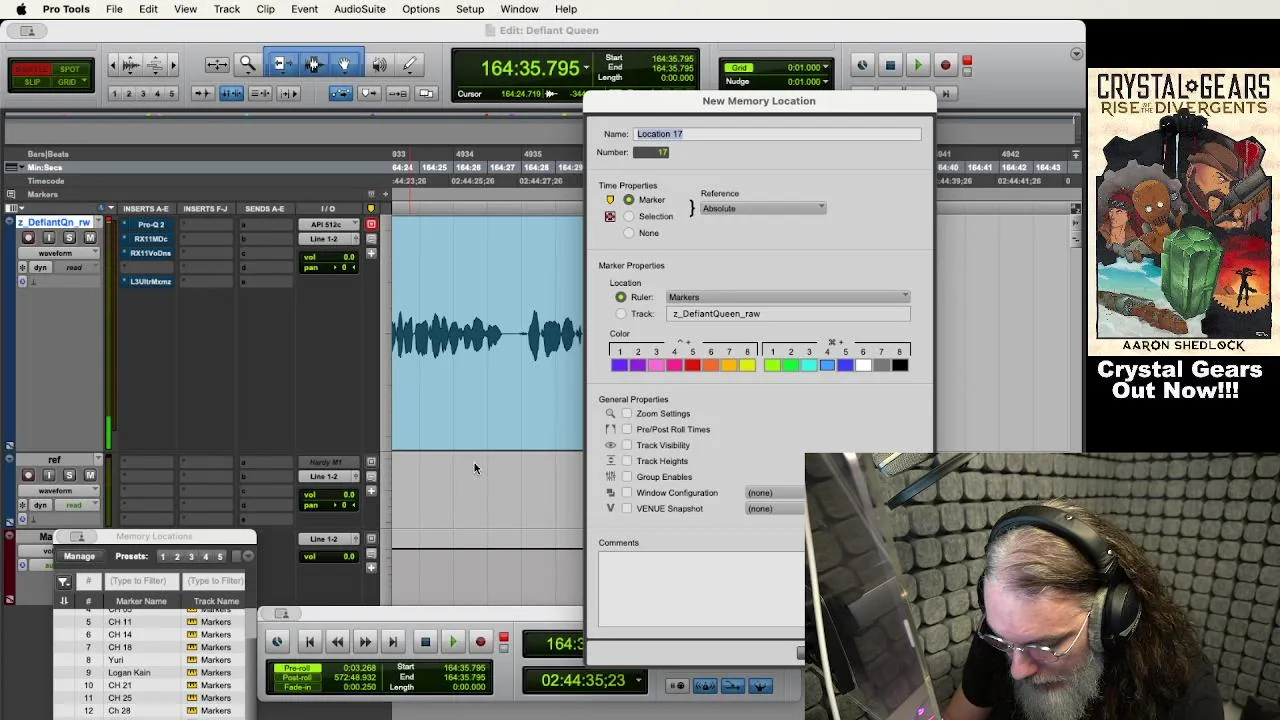Enable the Track Heights checkbox
The width and height of the screenshot is (1280, 720).
pyautogui.click(x=627, y=461)
